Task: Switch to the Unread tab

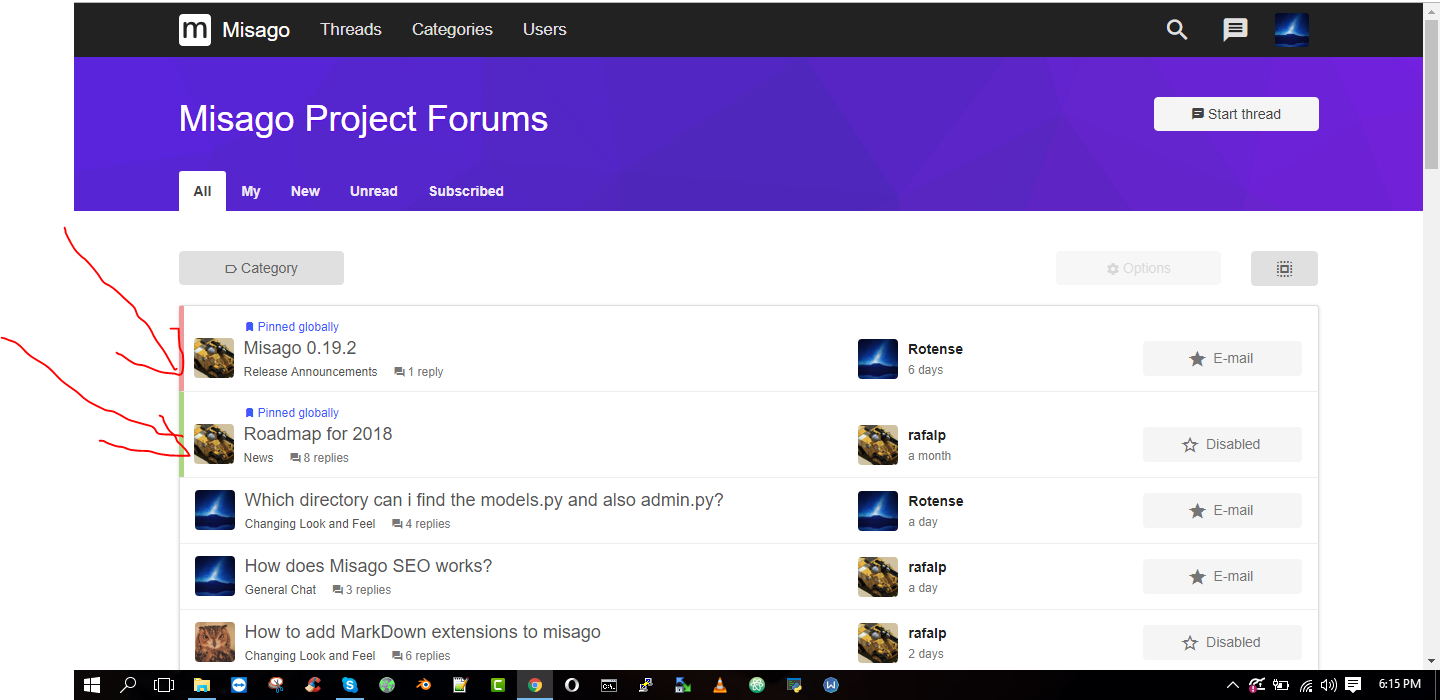Action: [x=373, y=191]
